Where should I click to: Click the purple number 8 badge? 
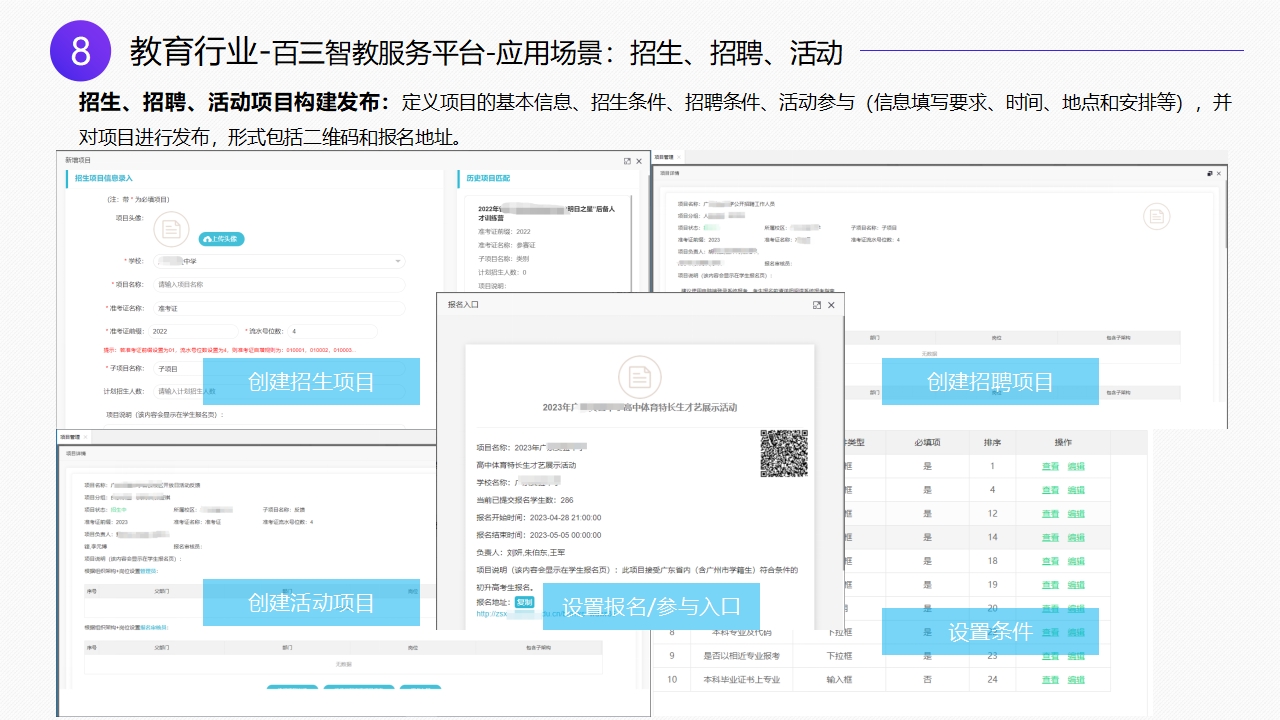coord(81,50)
